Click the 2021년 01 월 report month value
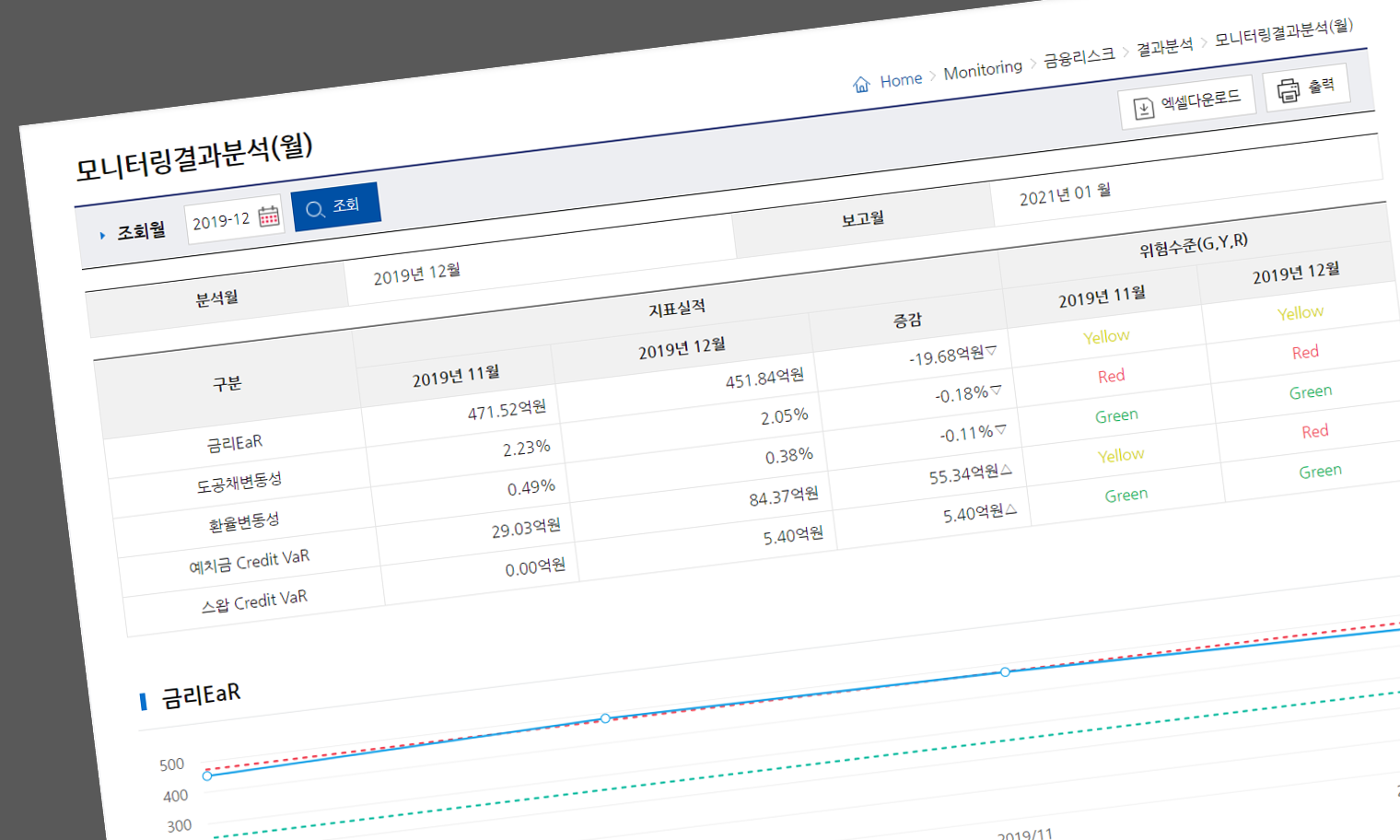The height and width of the screenshot is (840, 1400). (1065, 194)
